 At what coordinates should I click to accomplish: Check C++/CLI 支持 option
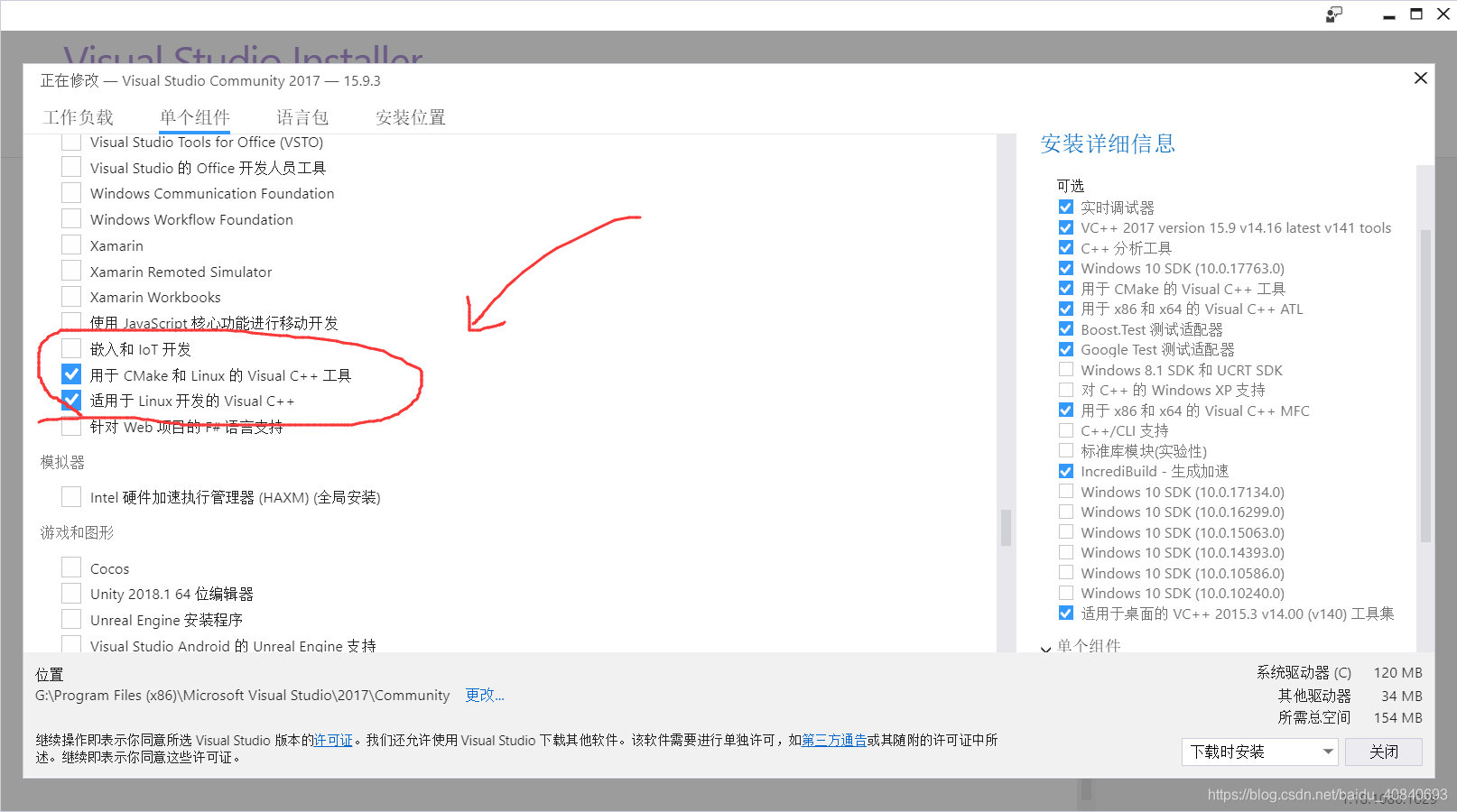click(1066, 430)
